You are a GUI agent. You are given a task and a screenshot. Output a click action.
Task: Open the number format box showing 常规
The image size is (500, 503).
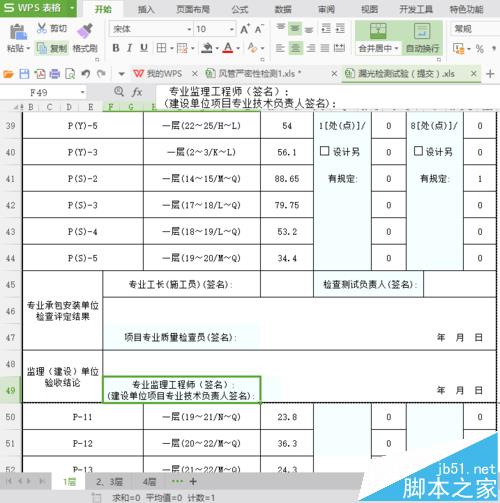[x=475, y=29]
